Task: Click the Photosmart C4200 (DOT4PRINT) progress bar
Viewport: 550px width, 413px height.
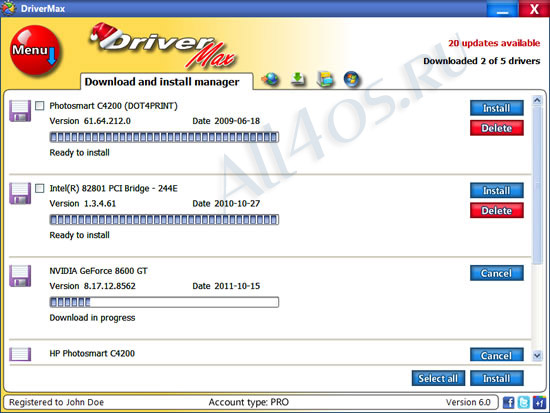Action: (x=164, y=137)
